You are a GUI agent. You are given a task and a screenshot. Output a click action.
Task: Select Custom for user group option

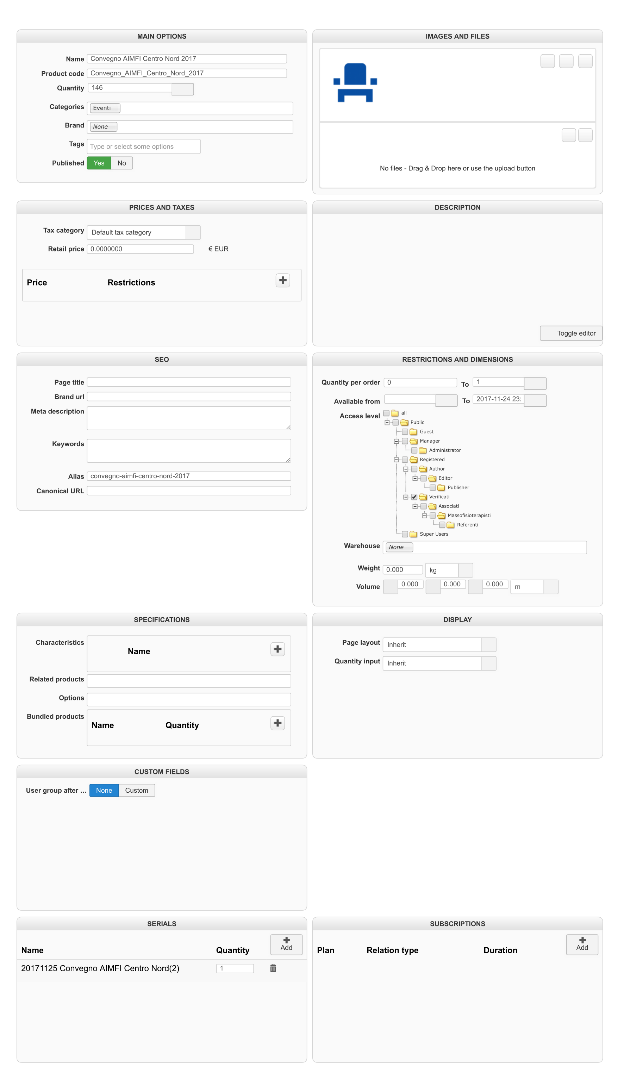[137, 791]
